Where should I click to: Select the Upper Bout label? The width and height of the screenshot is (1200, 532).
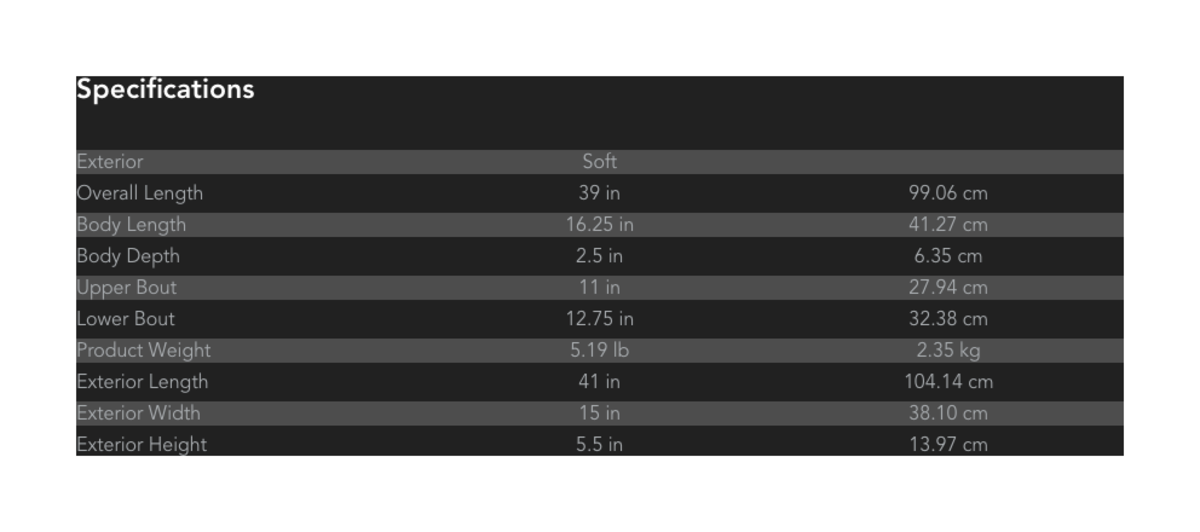coord(127,288)
